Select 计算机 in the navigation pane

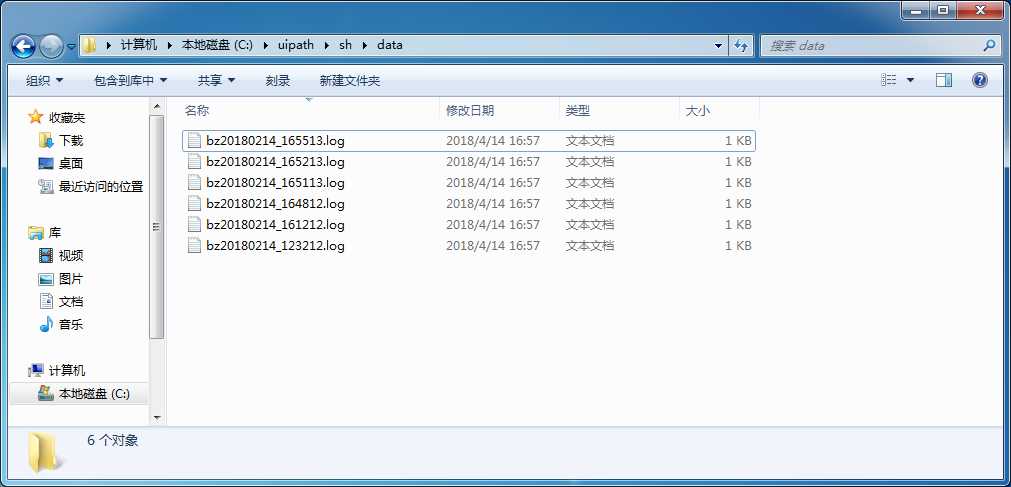[x=57, y=371]
